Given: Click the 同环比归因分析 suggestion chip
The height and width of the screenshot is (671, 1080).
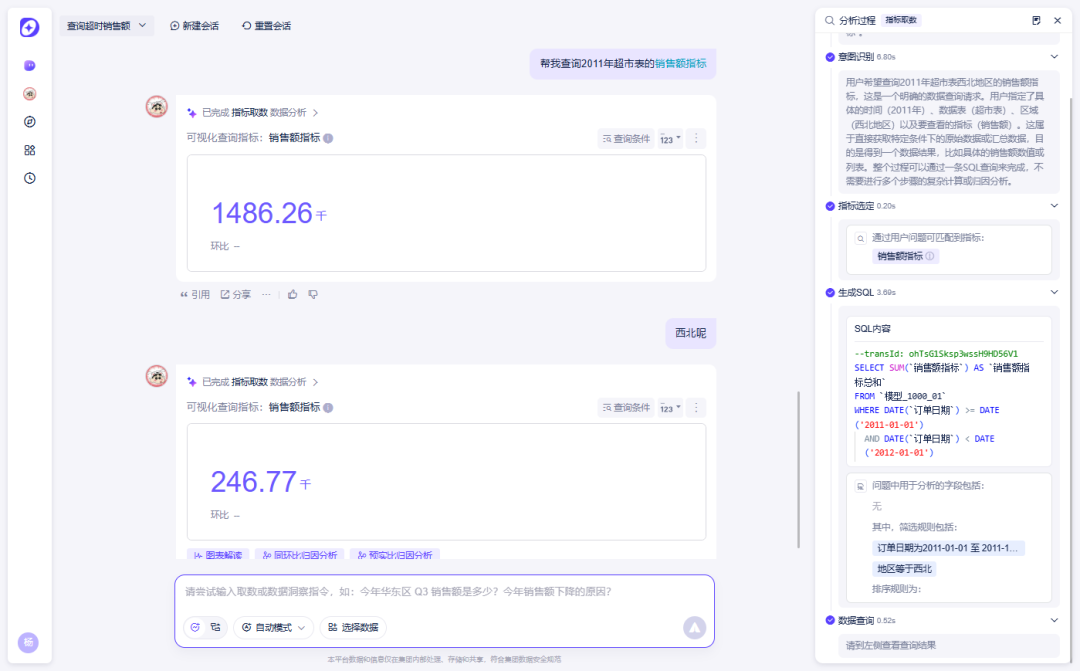Looking at the screenshot, I should pos(299,554).
